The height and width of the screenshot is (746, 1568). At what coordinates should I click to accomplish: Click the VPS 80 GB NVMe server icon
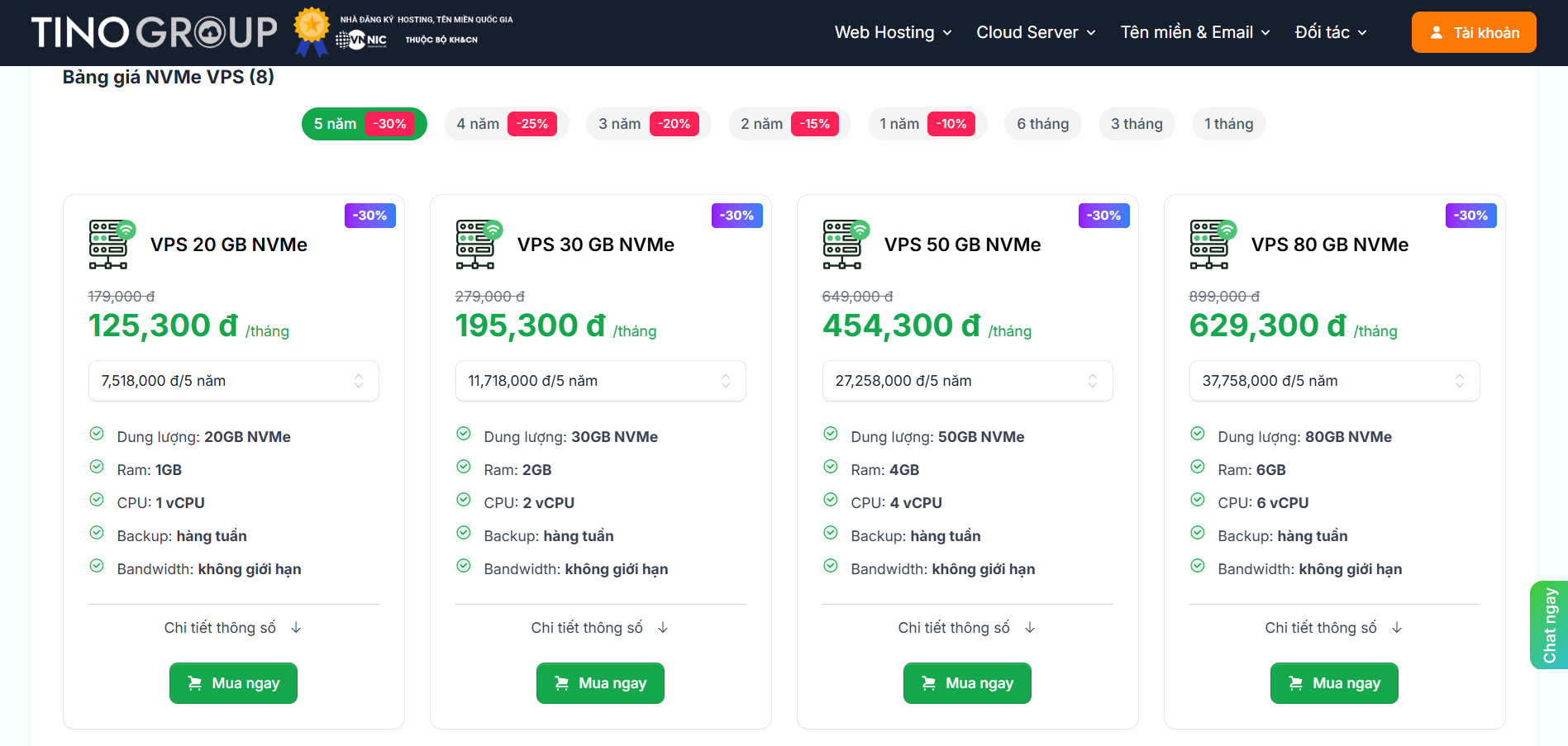coord(1213,244)
